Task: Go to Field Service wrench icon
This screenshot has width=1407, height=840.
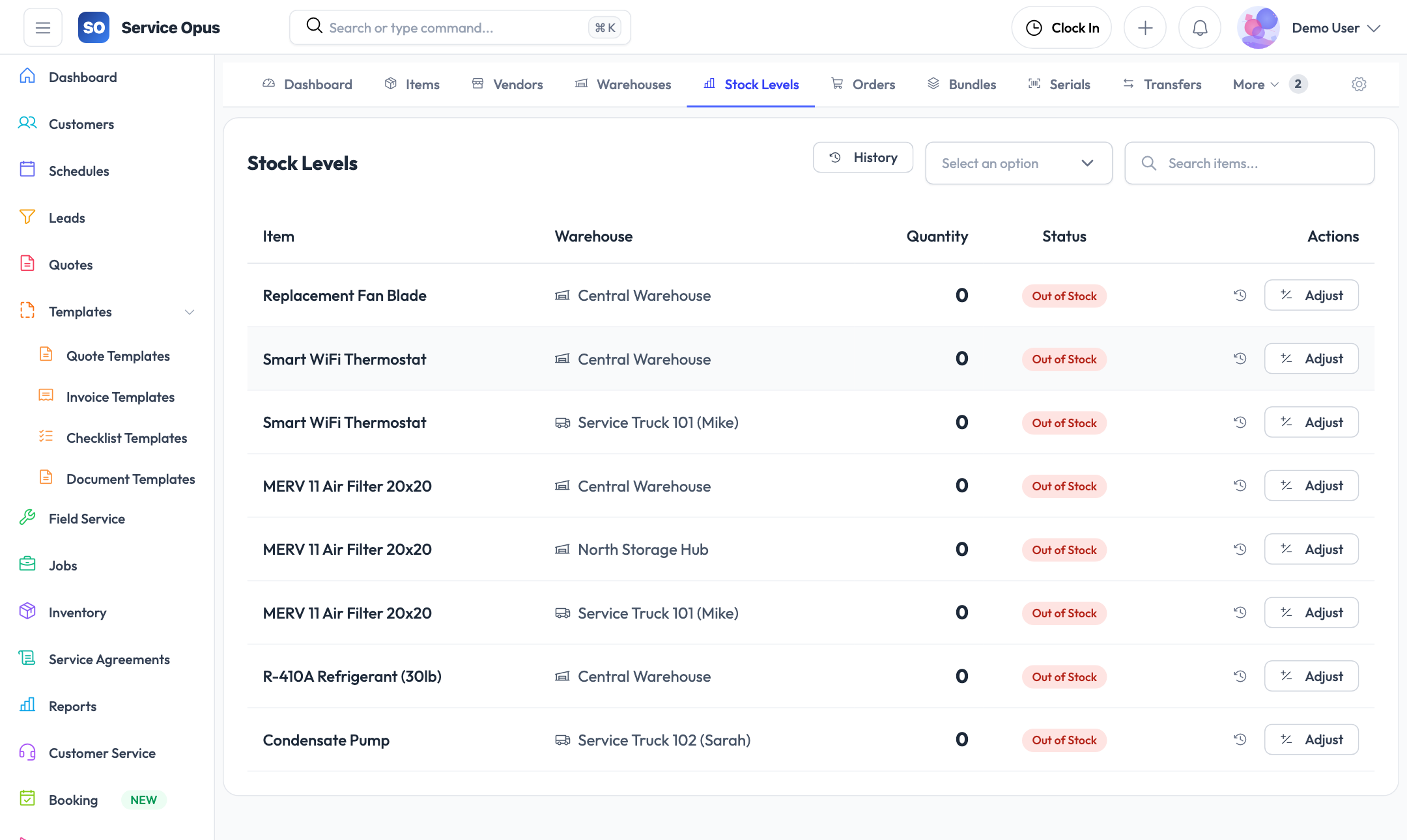Action: 27,518
